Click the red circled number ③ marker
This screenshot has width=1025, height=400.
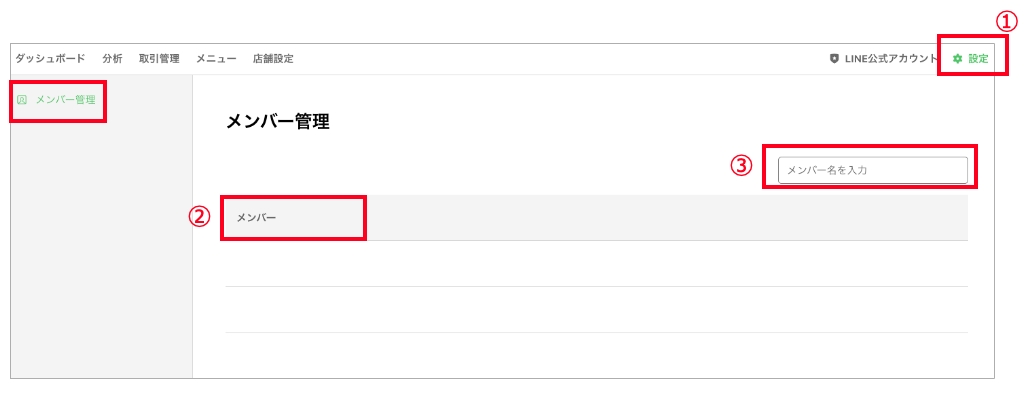(741, 166)
